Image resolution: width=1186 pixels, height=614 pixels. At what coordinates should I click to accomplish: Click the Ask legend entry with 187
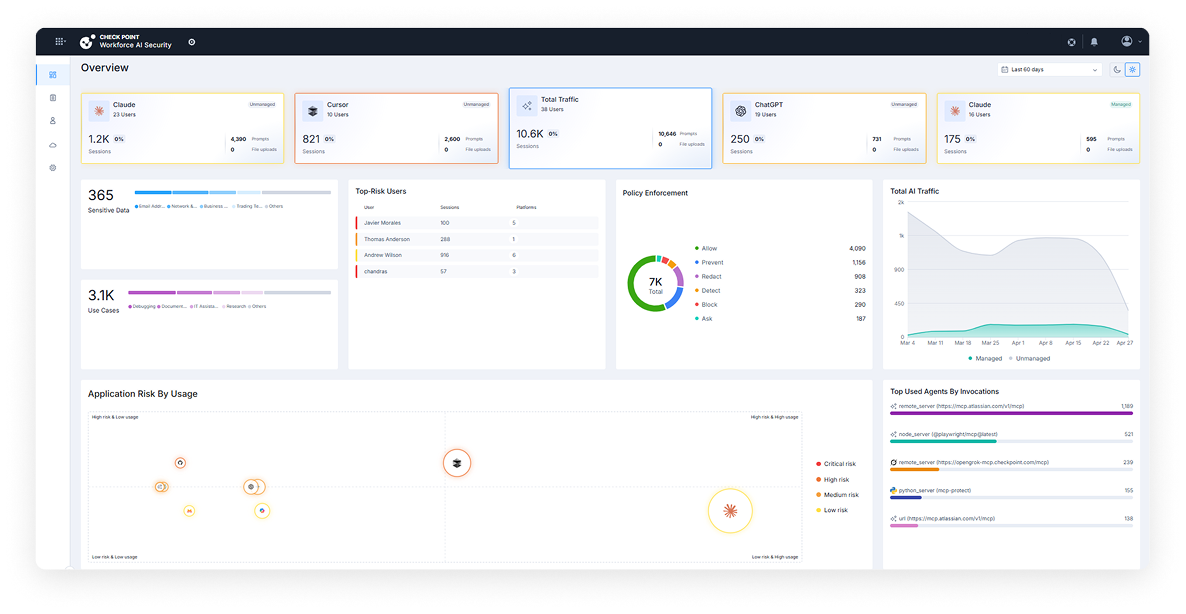pos(780,319)
